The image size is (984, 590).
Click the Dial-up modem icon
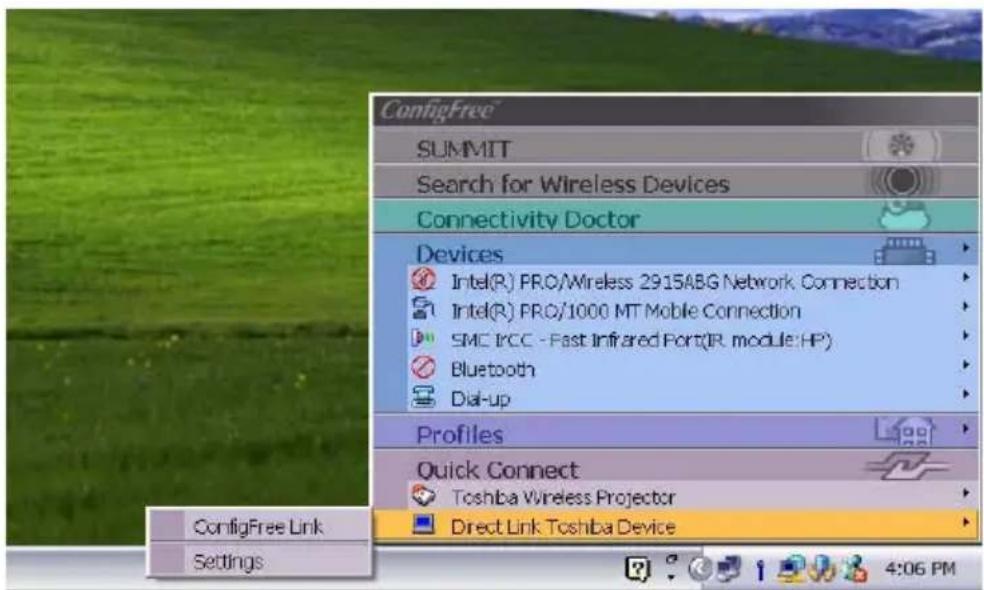click(424, 396)
